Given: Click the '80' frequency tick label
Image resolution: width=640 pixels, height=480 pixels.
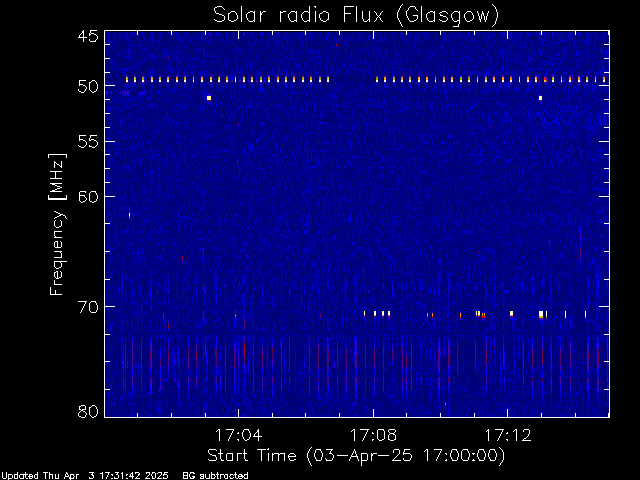Looking at the screenshot, I should [x=88, y=411].
